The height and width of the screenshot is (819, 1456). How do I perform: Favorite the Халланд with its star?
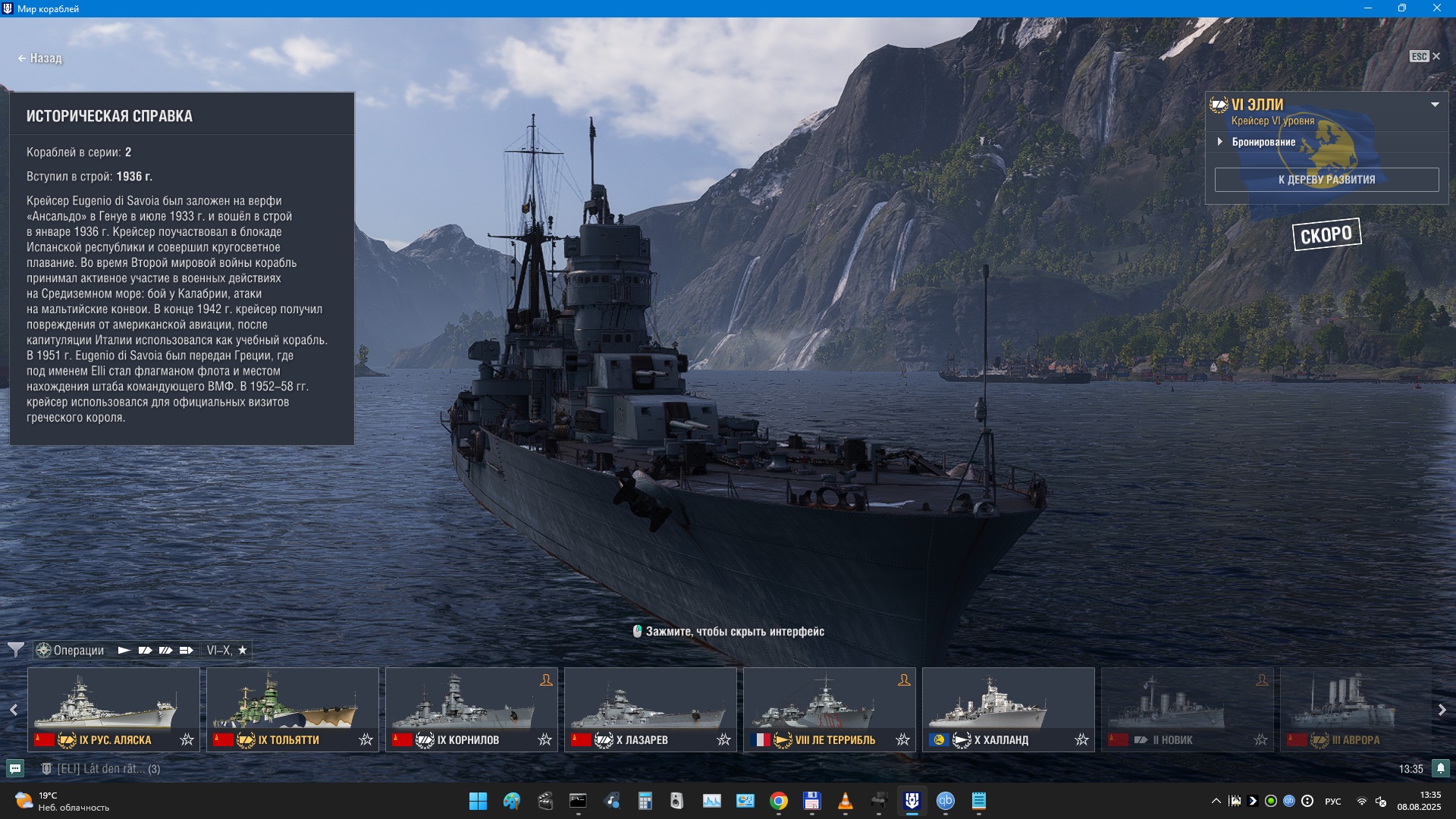(x=1081, y=739)
